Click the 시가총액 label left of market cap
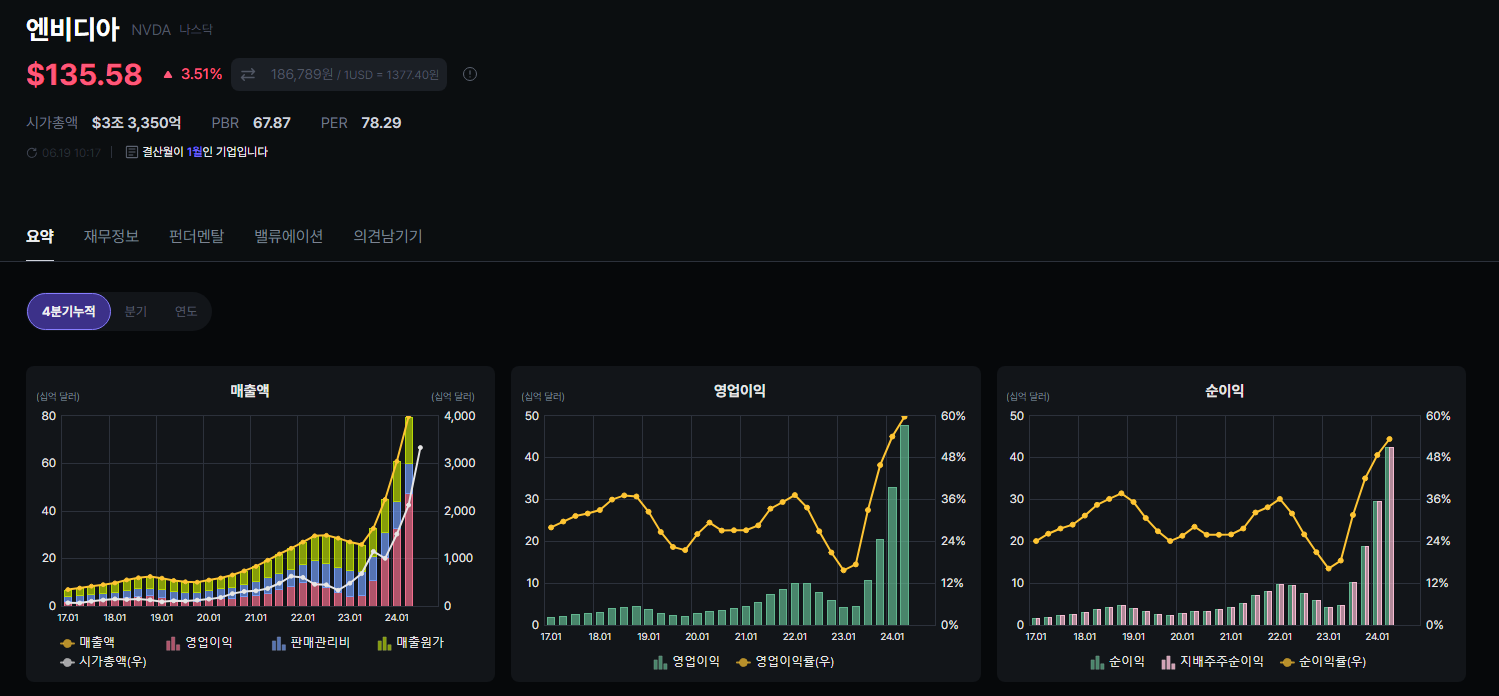 pyautogui.click(x=52, y=123)
